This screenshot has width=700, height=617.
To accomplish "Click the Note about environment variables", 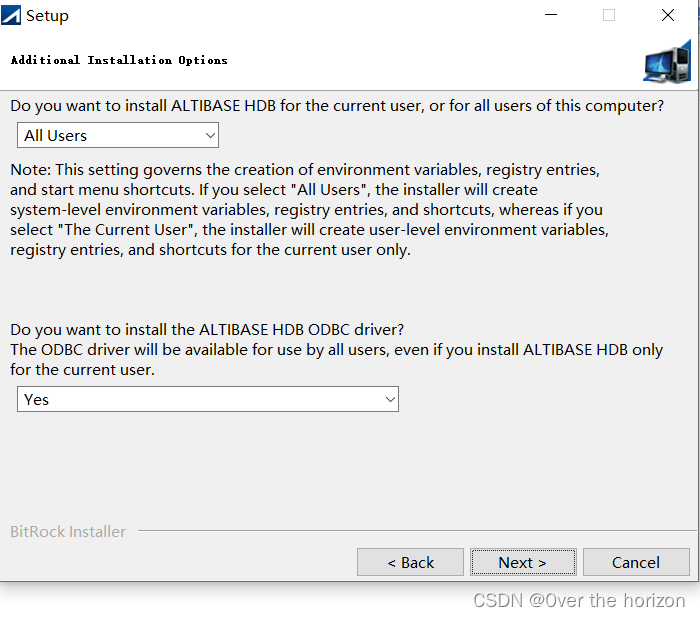I will click(x=309, y=209).
